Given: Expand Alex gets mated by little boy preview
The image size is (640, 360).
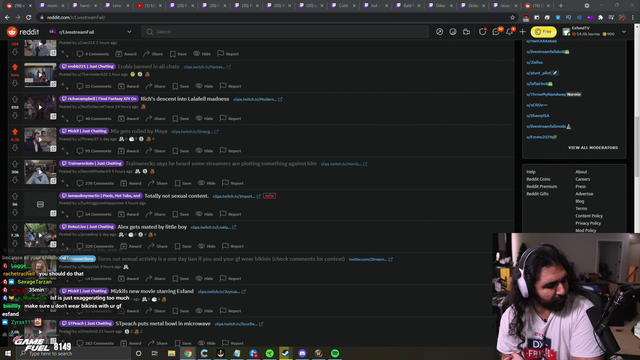Looking at the screenshot, I should 65,246.
